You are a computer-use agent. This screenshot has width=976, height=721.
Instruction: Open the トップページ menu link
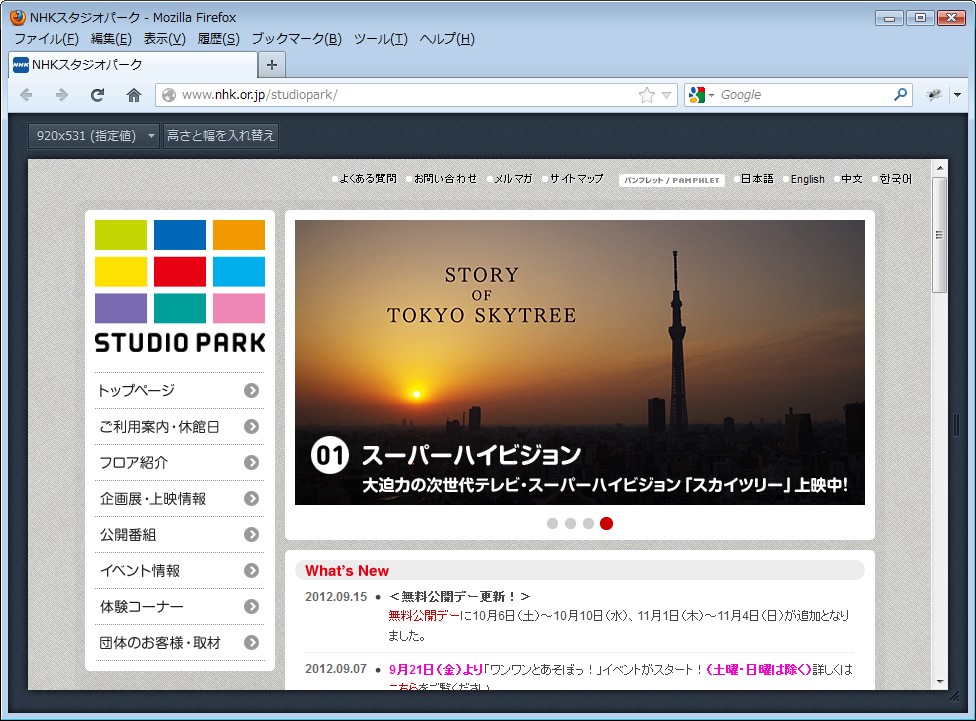179,390
